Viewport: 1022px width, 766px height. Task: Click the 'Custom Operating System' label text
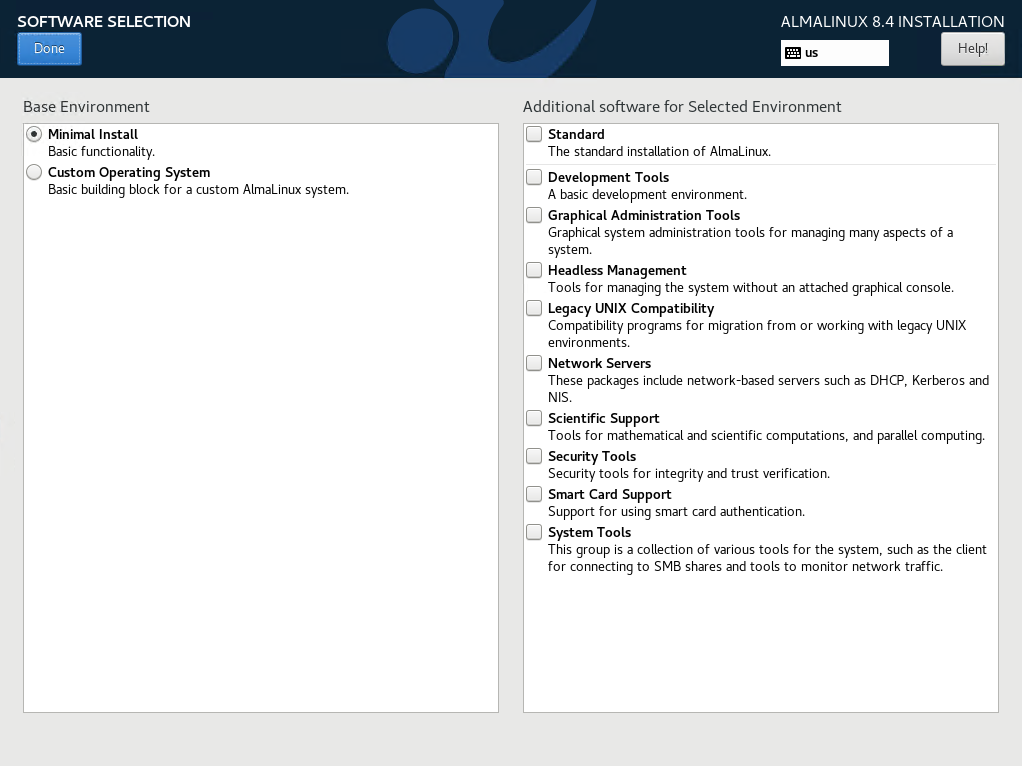tap(129, 173)
